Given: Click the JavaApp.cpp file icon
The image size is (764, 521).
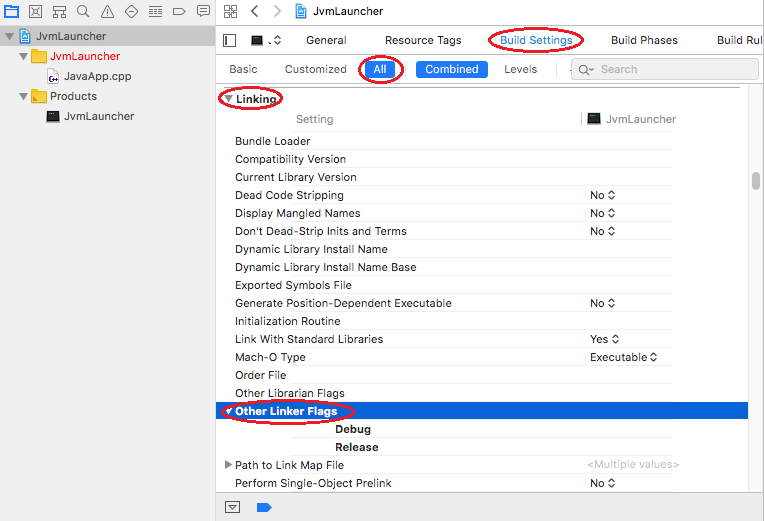Looking at the screenshot, I should [53, 77].
